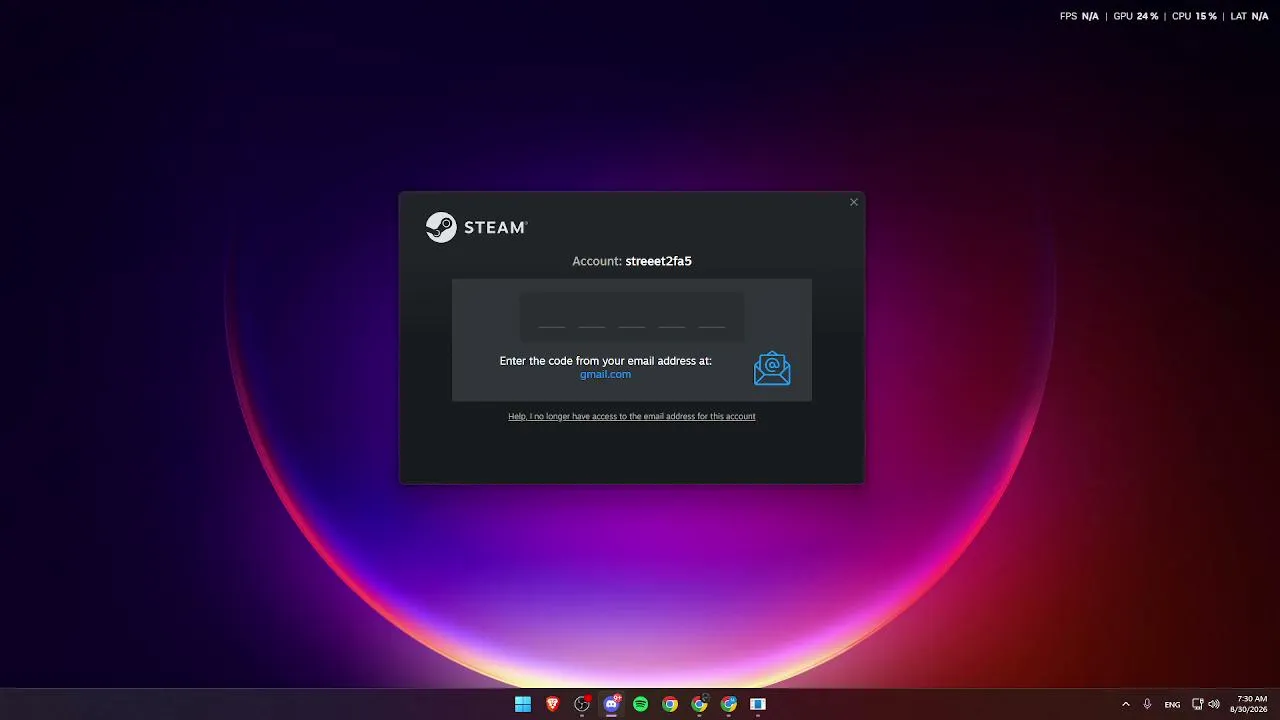Open the Chrome icon without a badge
Image resolution: width=1280 pixels, height=720 pixels.
[x=670, y=704]
